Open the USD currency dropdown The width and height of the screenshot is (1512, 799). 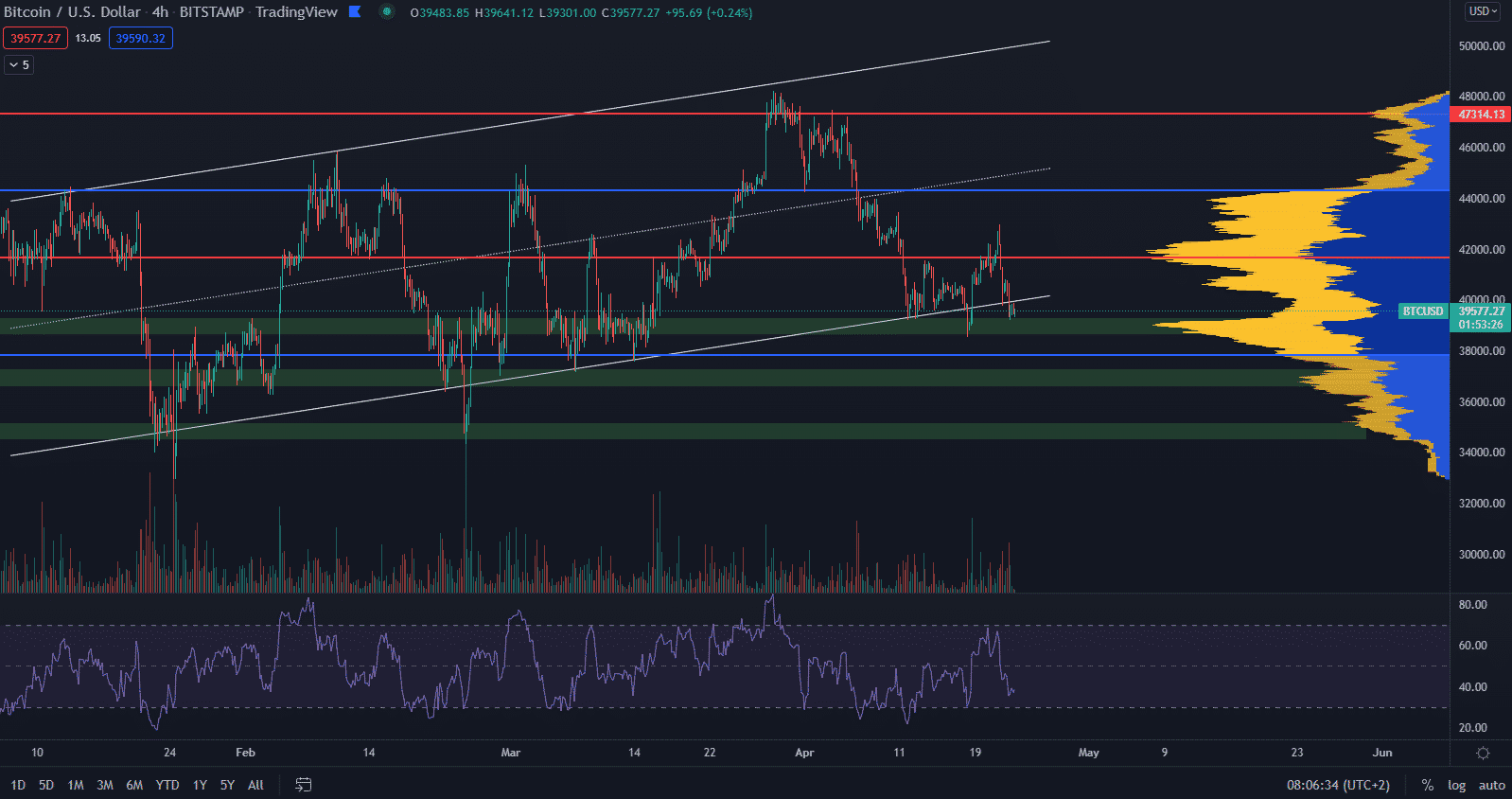(1482, 11)
